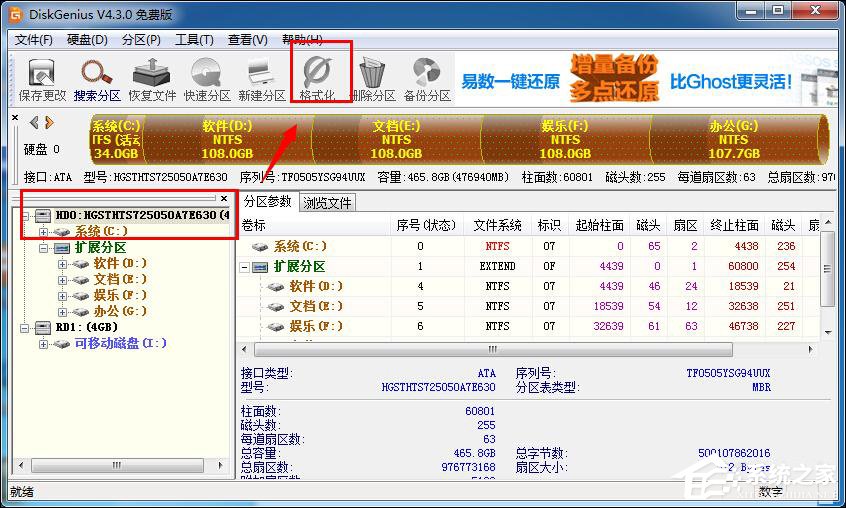
Task: Click the total capacity value 465.8GB
Action: click(474, 454)
